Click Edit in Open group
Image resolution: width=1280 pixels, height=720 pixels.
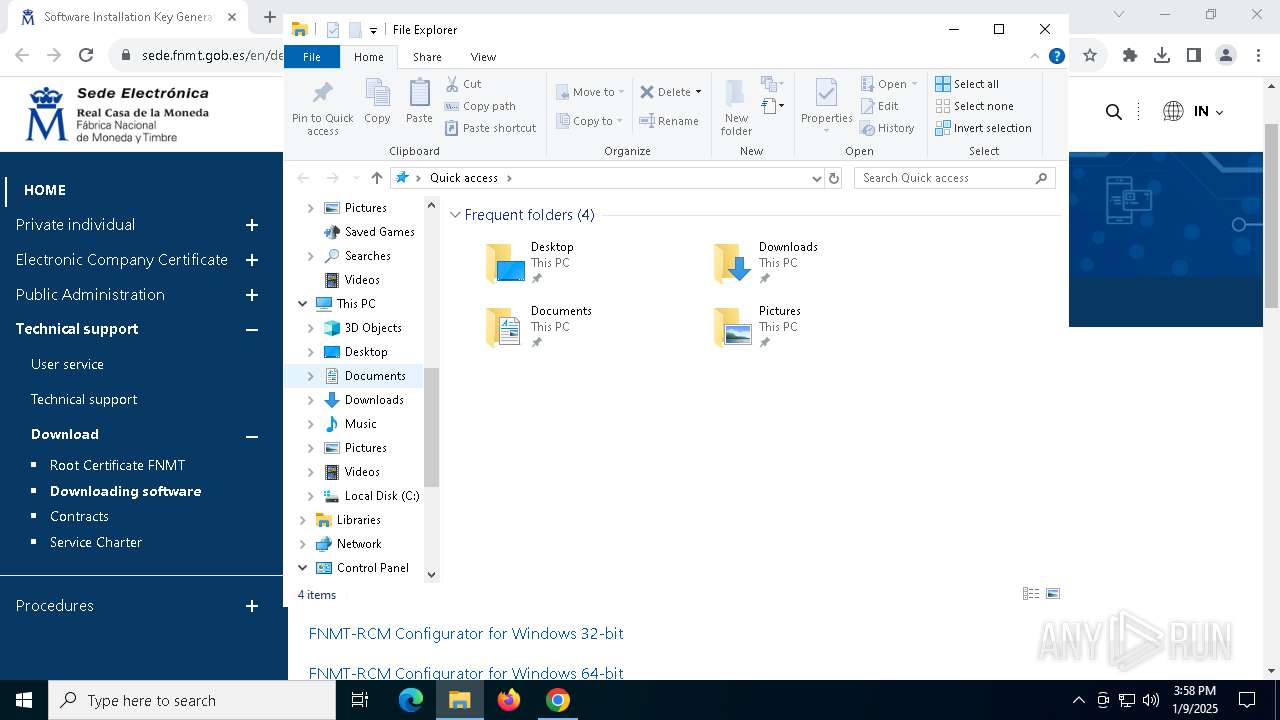[x=879, y=106]
